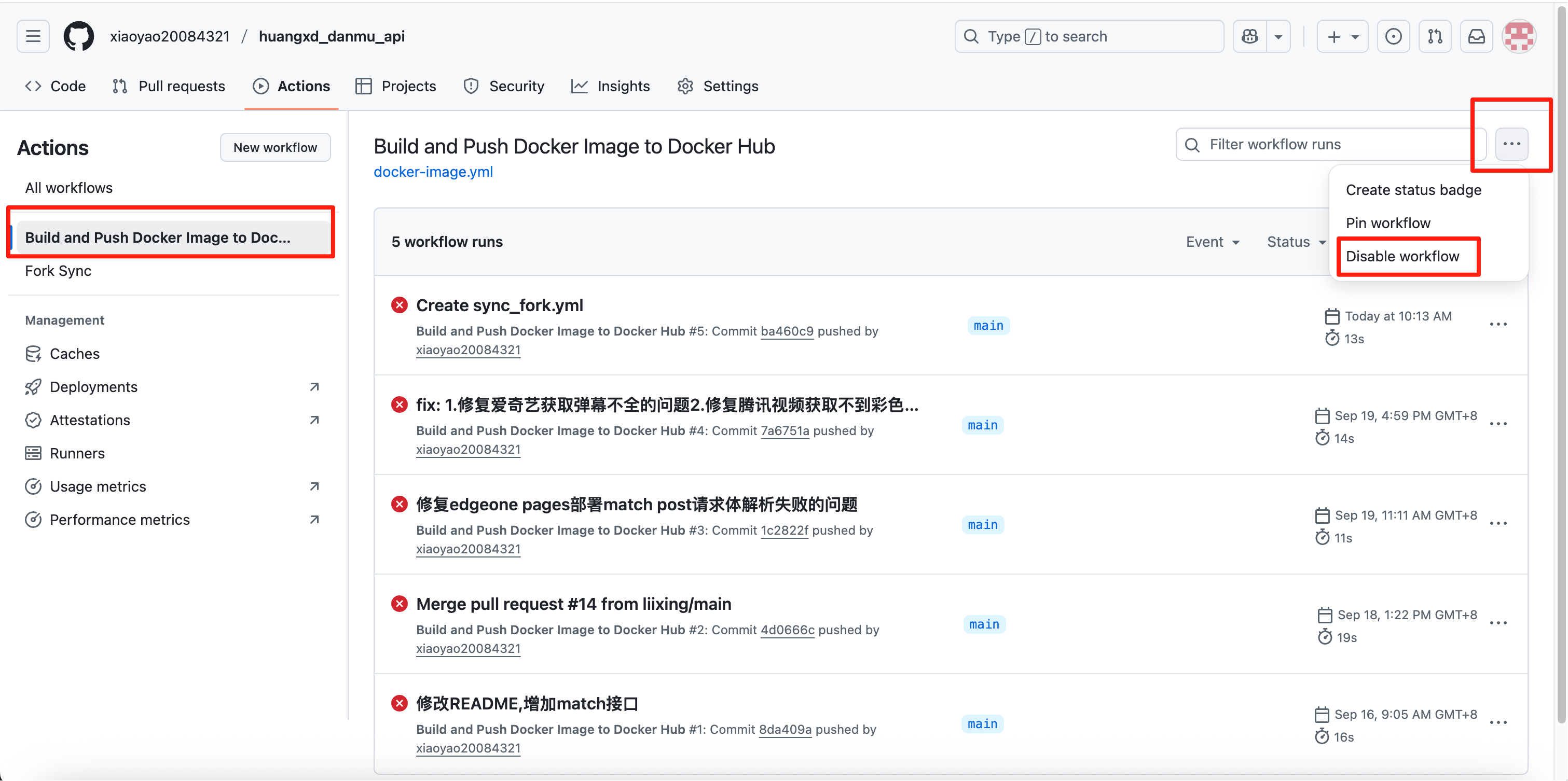Open 'Merge pull request #14' workflow run
Screen dimensions: 1568x781
[x=574, y=604]
